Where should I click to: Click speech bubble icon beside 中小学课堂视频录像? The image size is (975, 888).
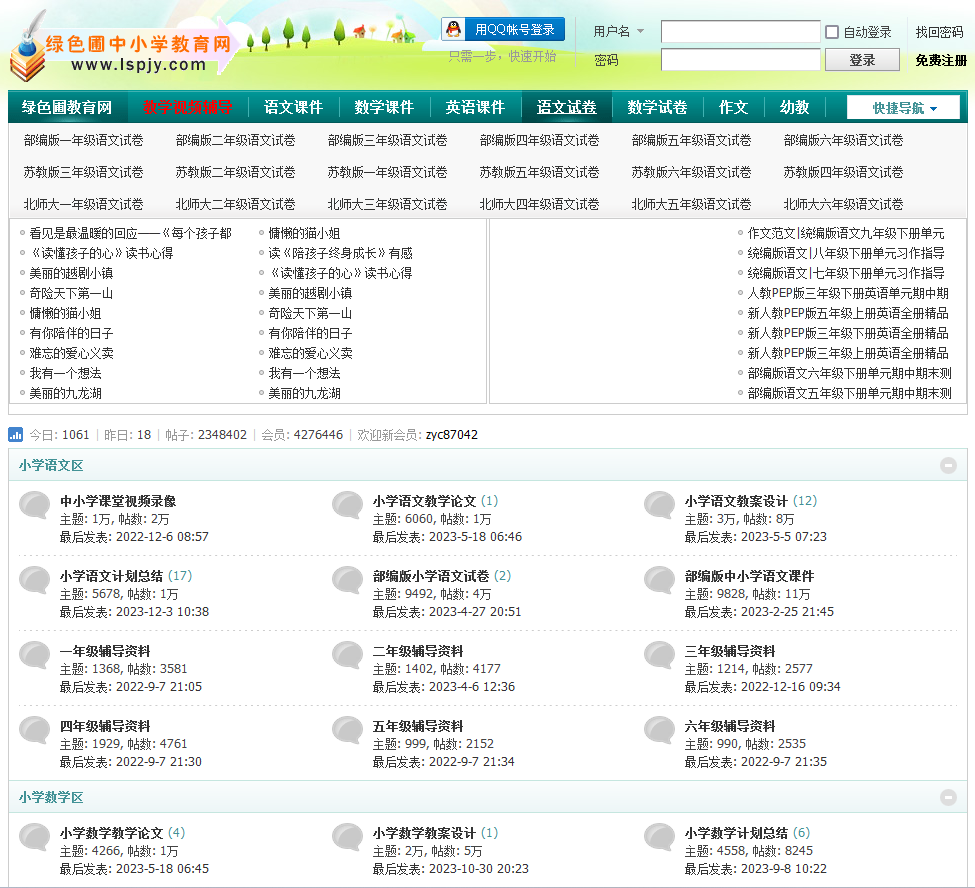coord(35,507)
